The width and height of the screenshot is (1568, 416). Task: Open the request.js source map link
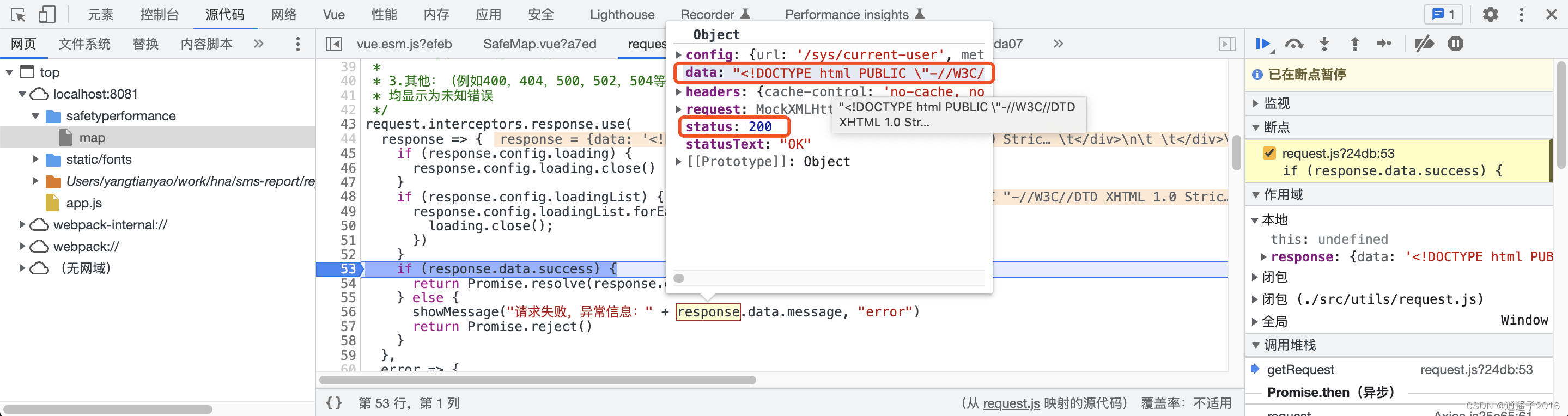click(1011, 402)
